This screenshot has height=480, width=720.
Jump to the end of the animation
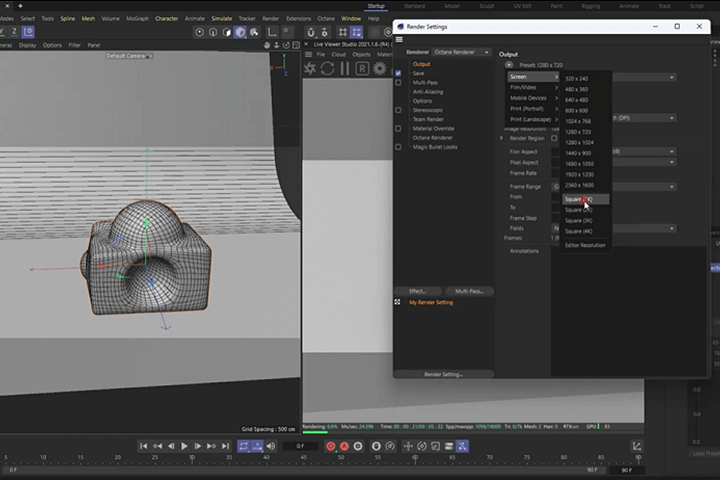pyautogui.click(x=225, y=446)
